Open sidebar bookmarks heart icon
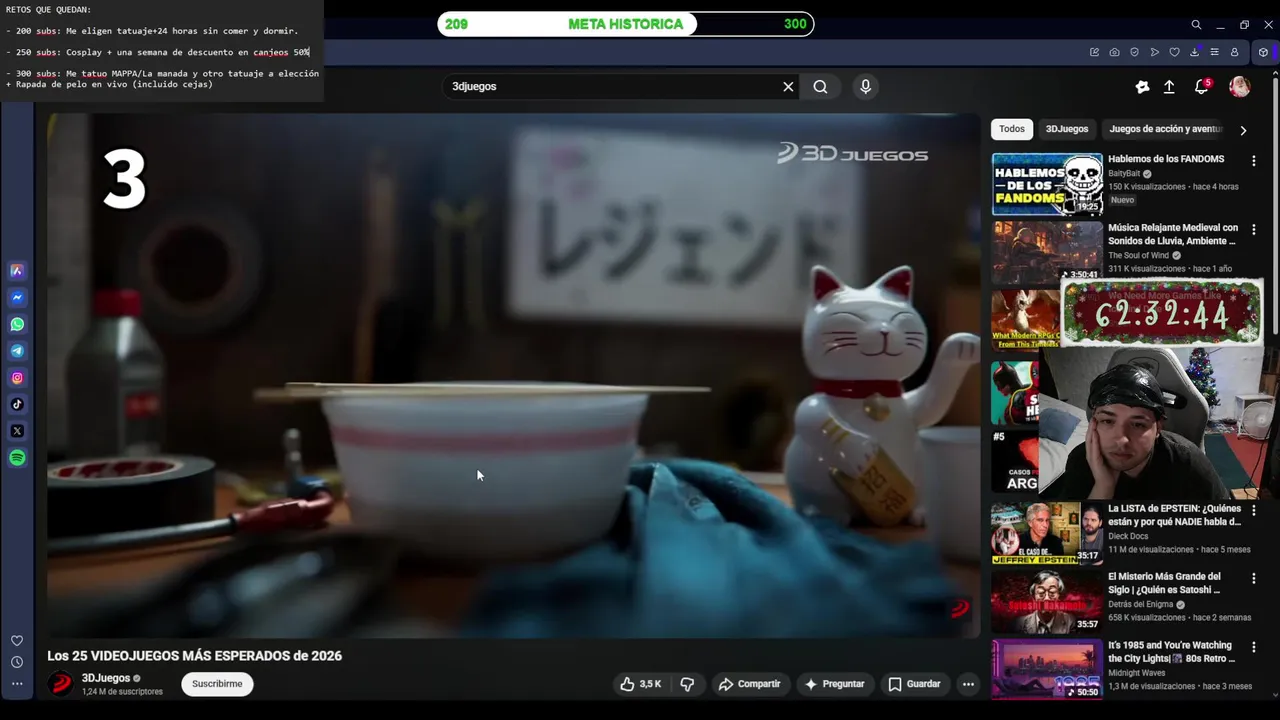The height and width of the screenshot is (720, 1280). point(17,641)
